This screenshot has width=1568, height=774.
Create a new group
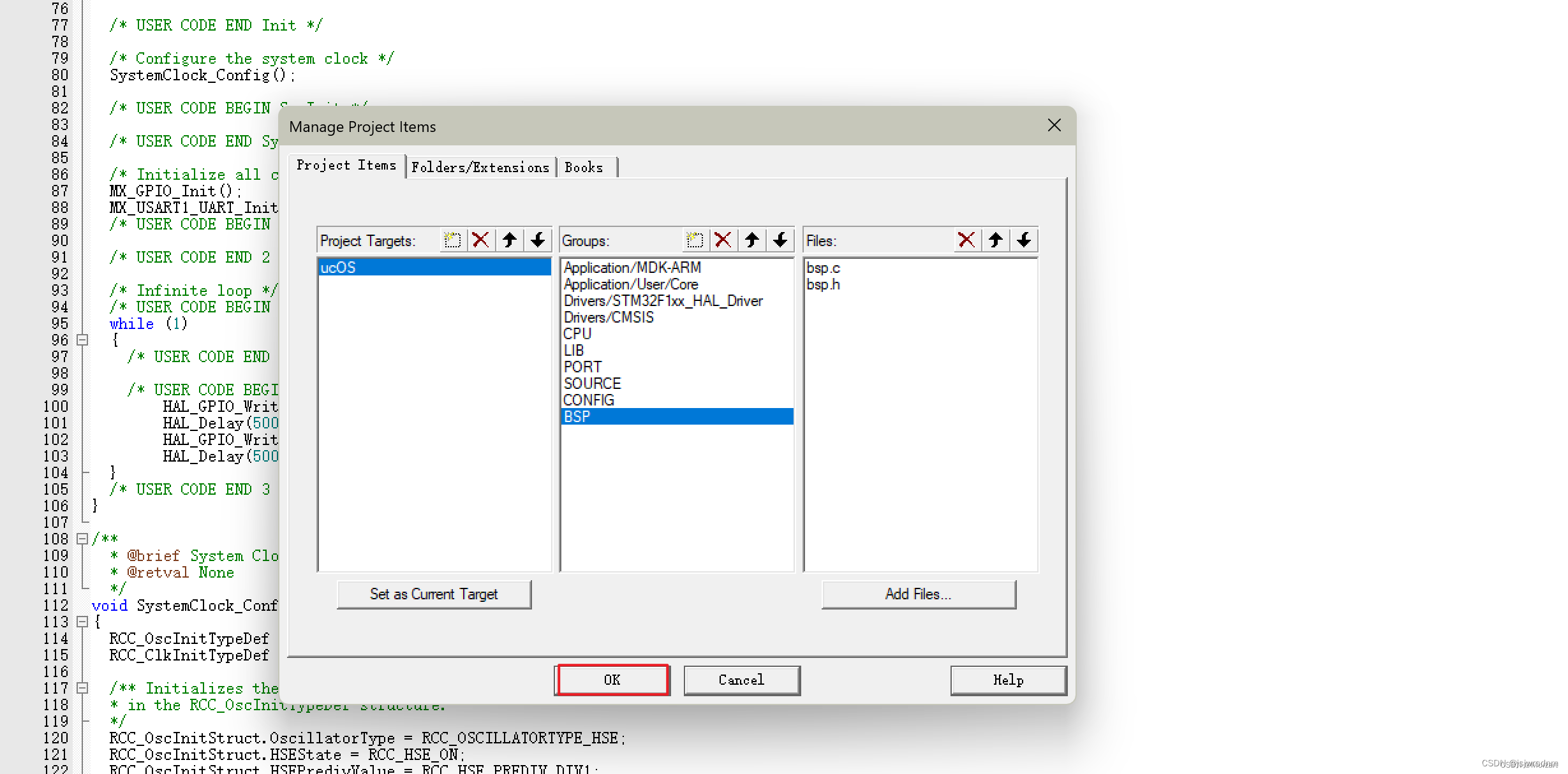pyautogui.click(x=695, y=240)
